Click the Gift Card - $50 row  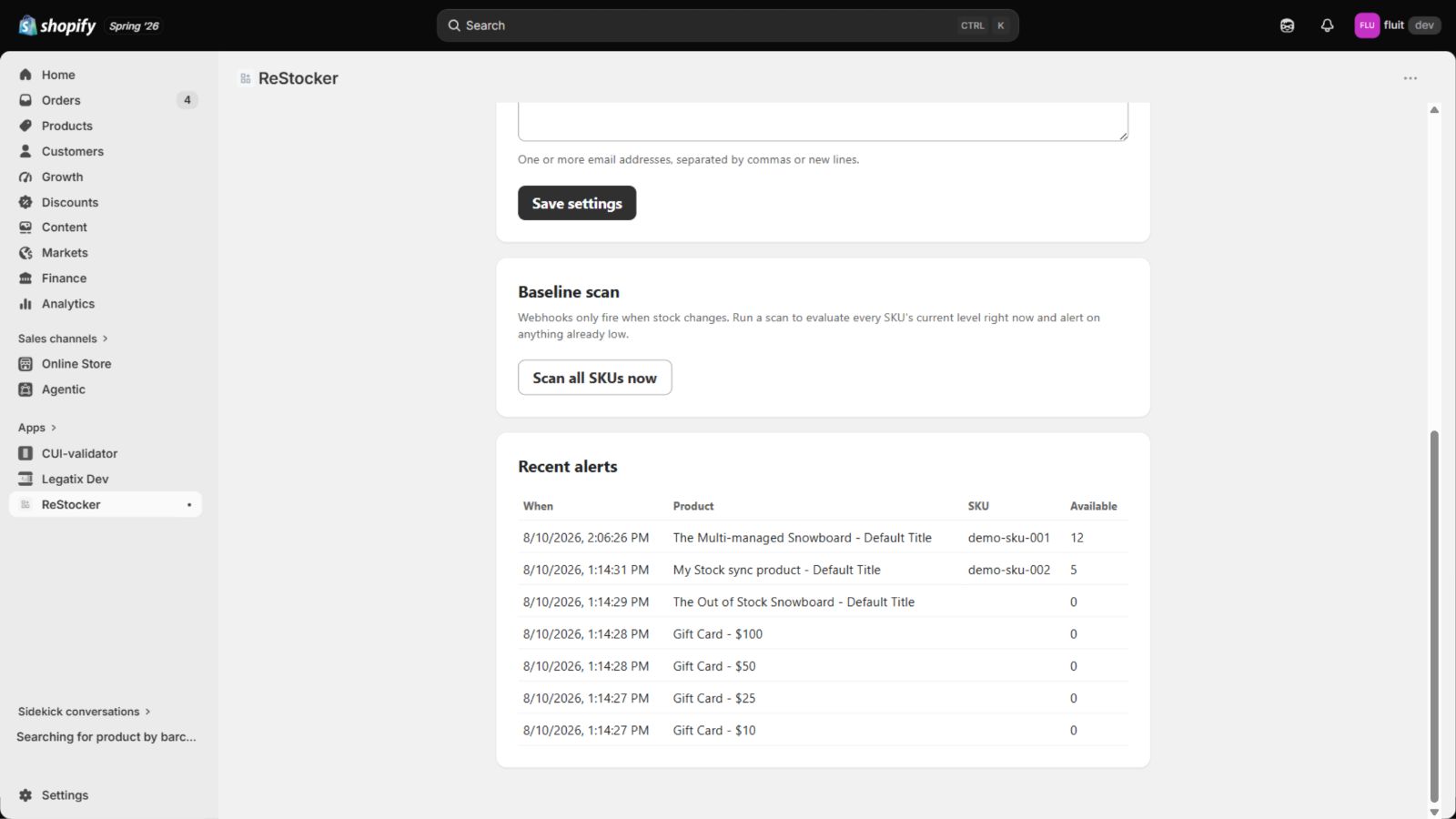point(823,666)
